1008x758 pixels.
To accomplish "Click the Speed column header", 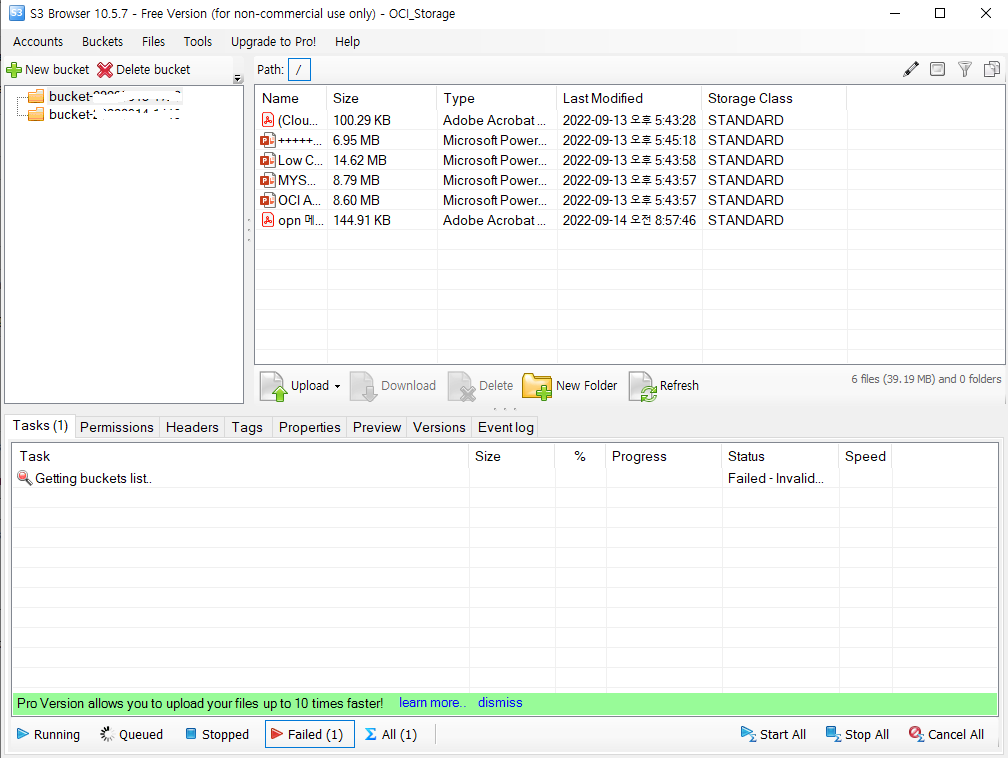I will [x=865, y=456].
